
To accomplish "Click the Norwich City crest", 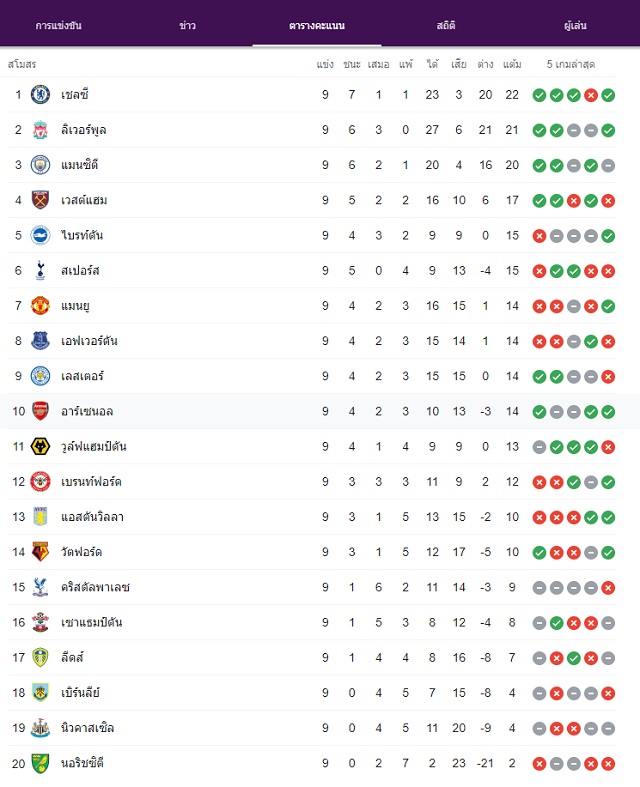I will [40, 763].
